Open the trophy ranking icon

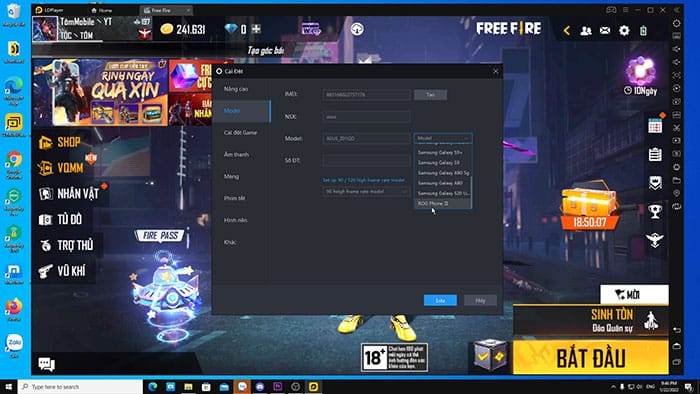click(x=655, y=211)
